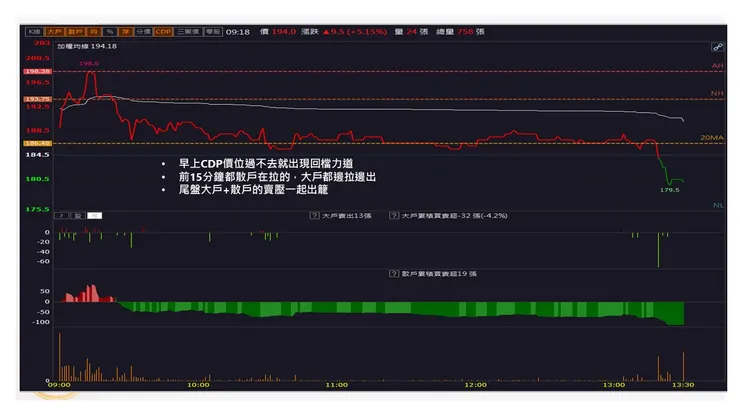Click the link icon at chart corner
This screenshot has height=416, width=740.
coord(717,47)
